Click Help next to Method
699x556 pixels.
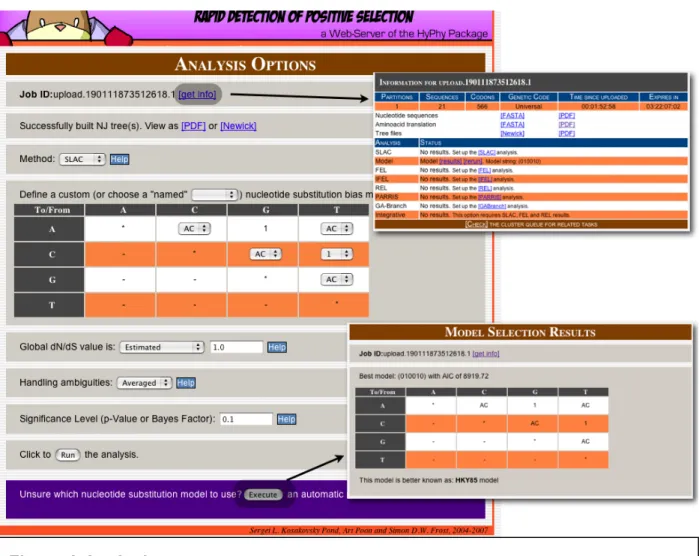pos(119,159)
